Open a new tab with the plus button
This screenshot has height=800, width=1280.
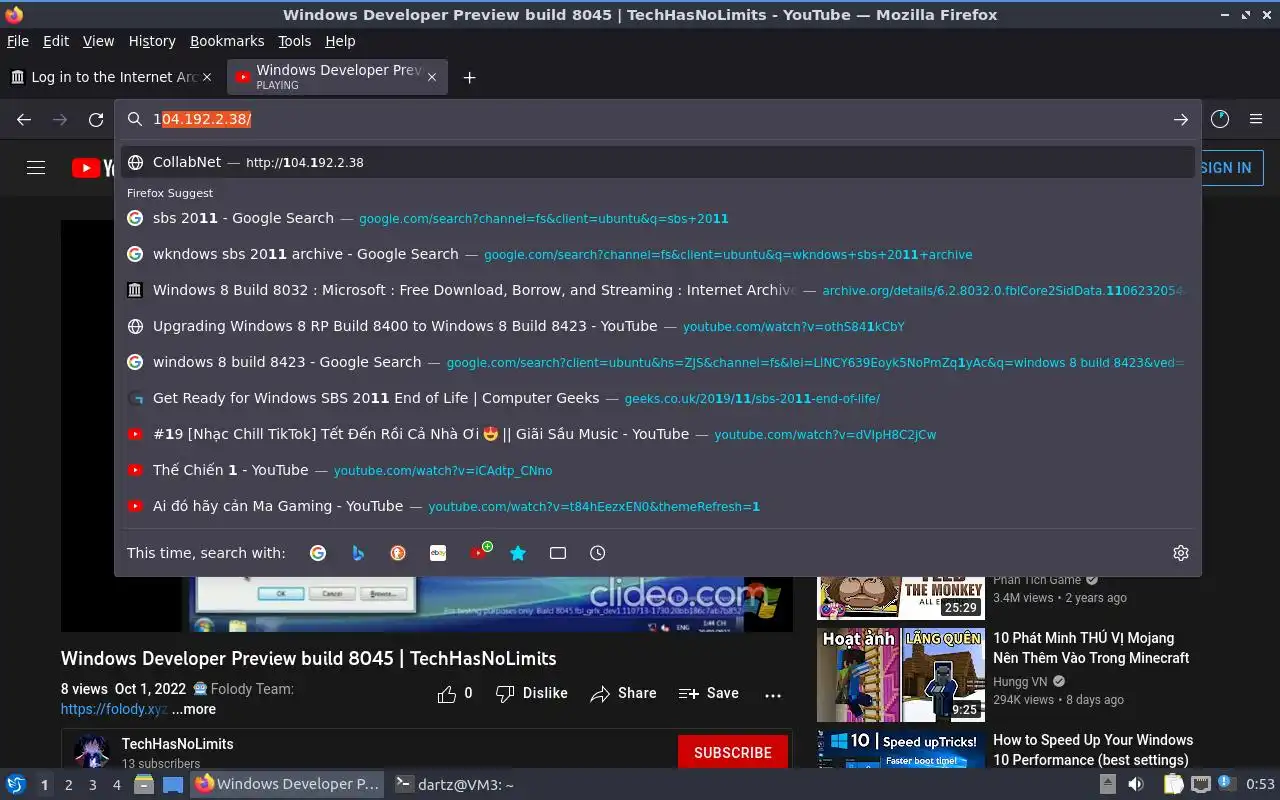tap(469, 77)
